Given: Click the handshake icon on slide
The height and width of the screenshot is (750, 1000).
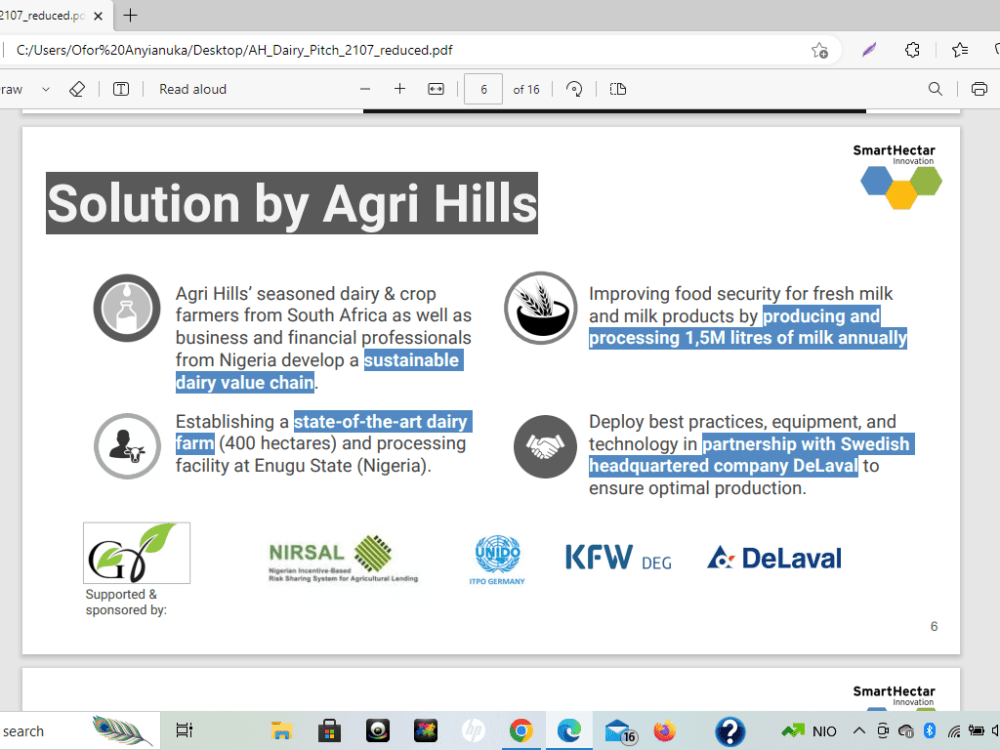Looking at the screenshot, I should click(545, 446).
